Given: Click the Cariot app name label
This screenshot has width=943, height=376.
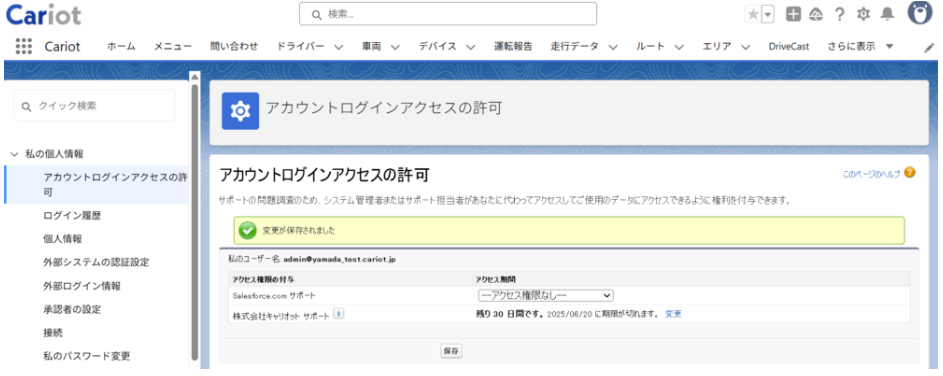Looking at the screenshot, I should click(62, 46).
